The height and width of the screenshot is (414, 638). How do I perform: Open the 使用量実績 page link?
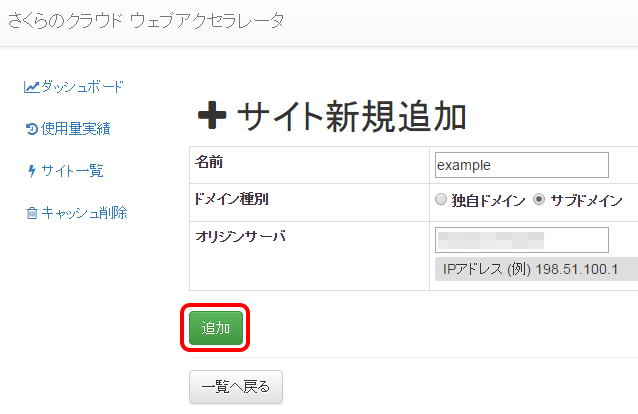pos(76,129)
